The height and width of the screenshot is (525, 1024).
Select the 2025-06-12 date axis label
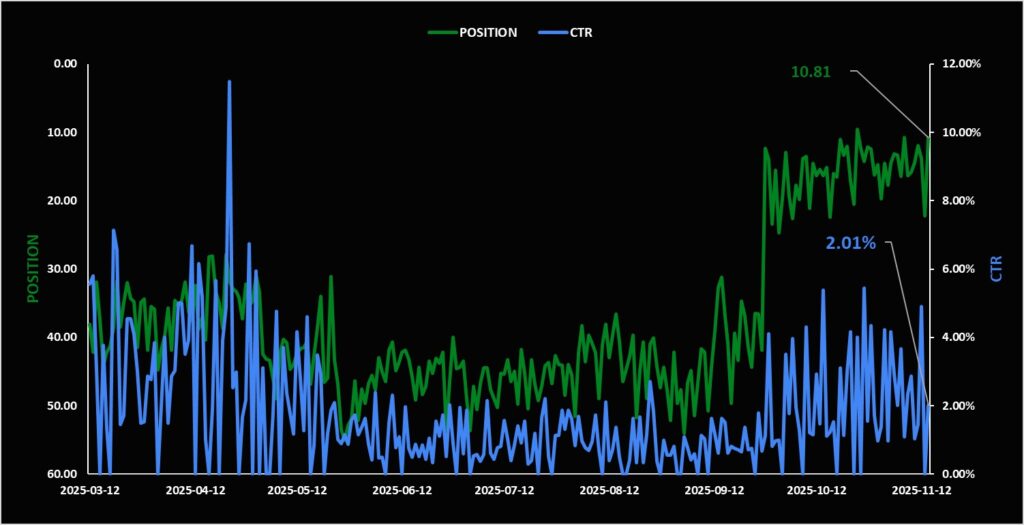pyautogui.click(x=402, y=491)
